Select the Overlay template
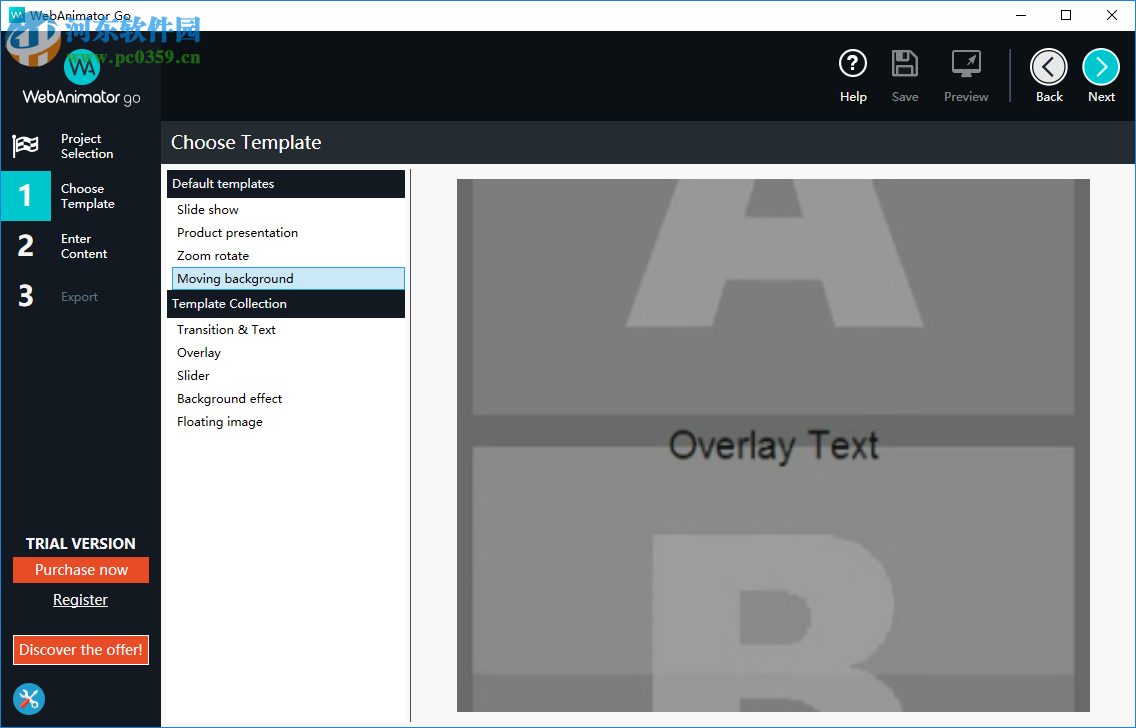 [x=288, y=353]
